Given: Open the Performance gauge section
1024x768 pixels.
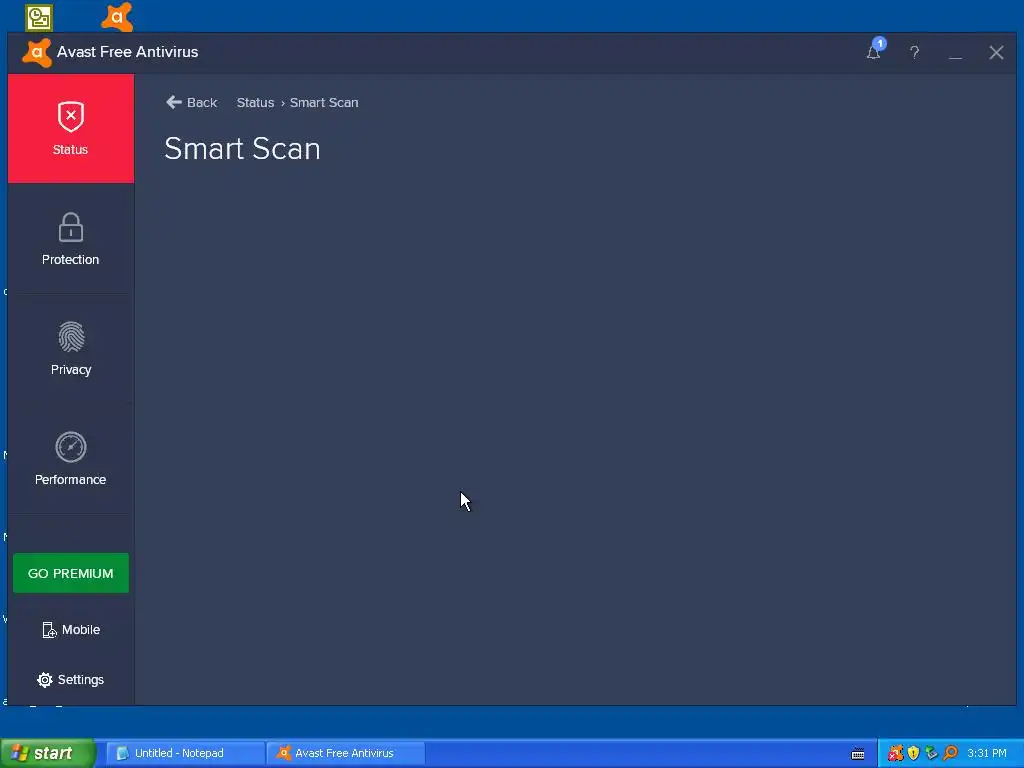Looking at the screenshot, I should 71,458.
